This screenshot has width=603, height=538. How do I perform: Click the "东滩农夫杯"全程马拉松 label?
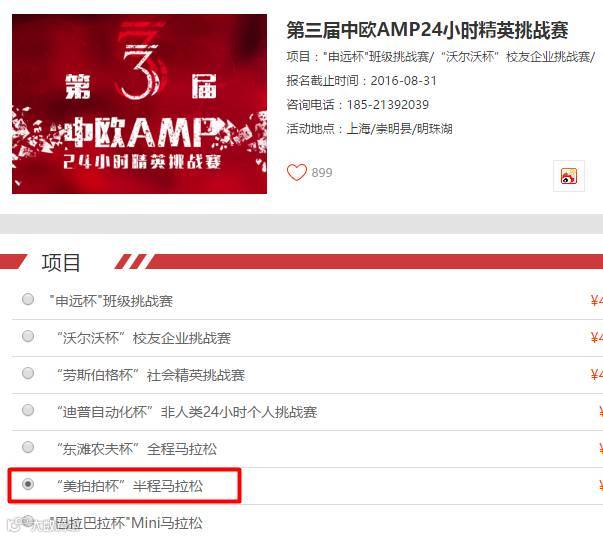(x=137, y=449)
